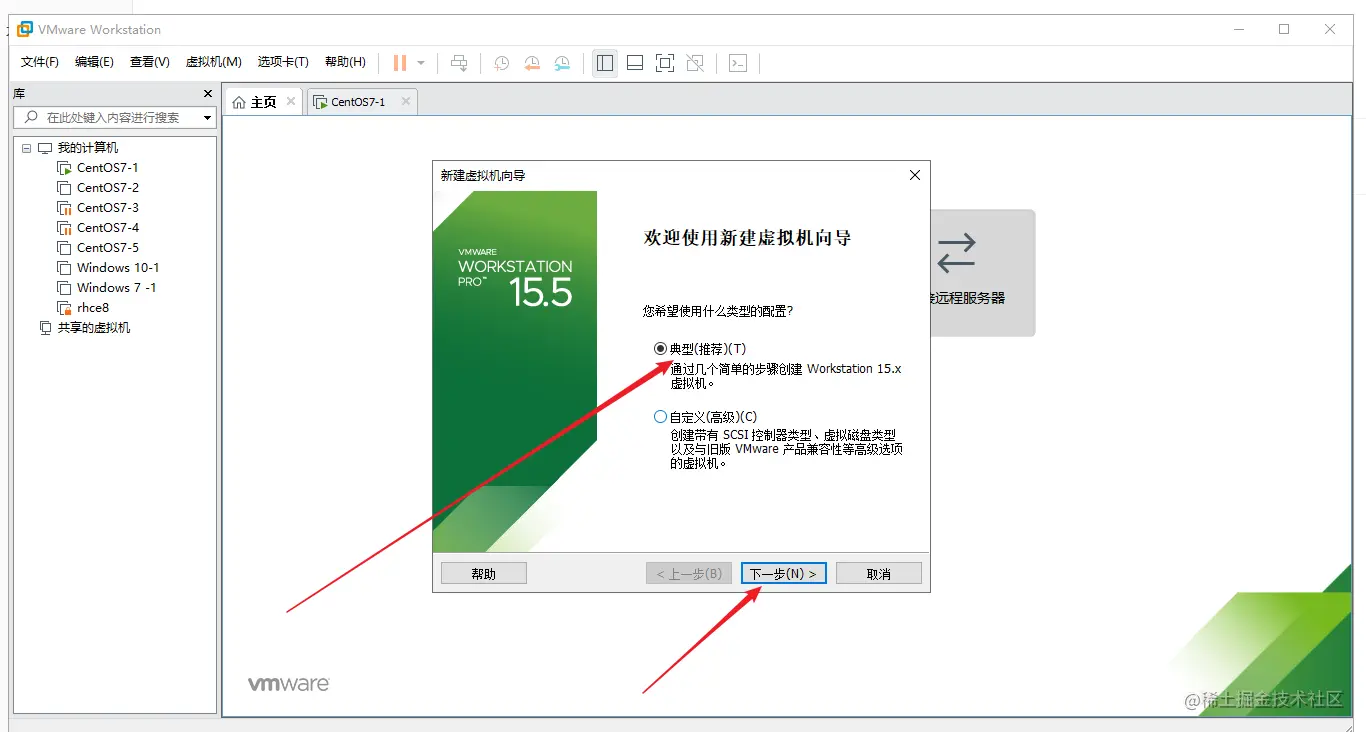
Task: Click the VM icon beside CentOS7-5
Action: click(64, 248)
